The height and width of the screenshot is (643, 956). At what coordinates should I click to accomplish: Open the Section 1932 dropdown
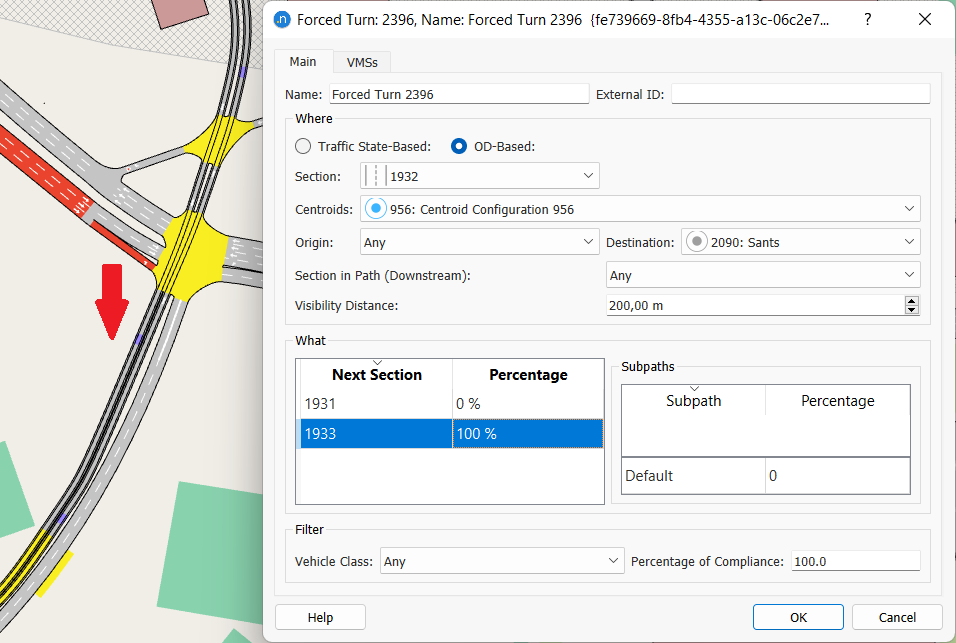[x=587, y=176]
